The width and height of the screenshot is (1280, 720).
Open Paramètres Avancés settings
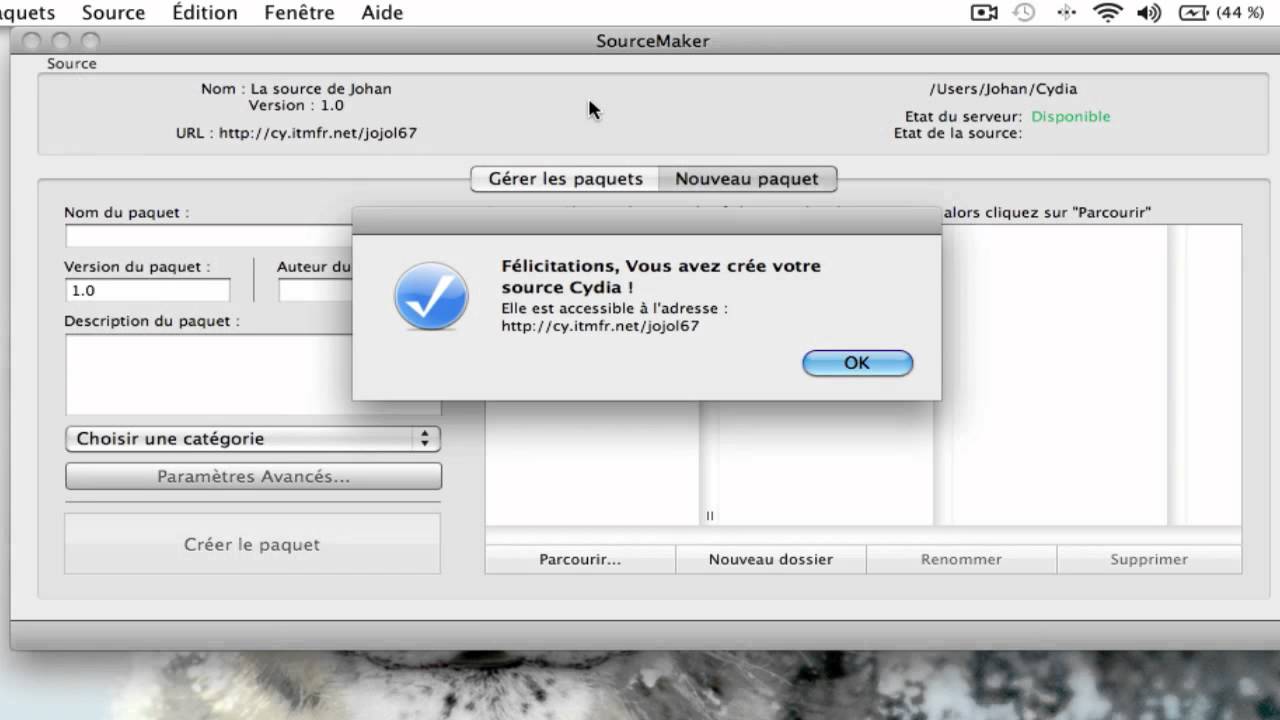click(253, 477)
